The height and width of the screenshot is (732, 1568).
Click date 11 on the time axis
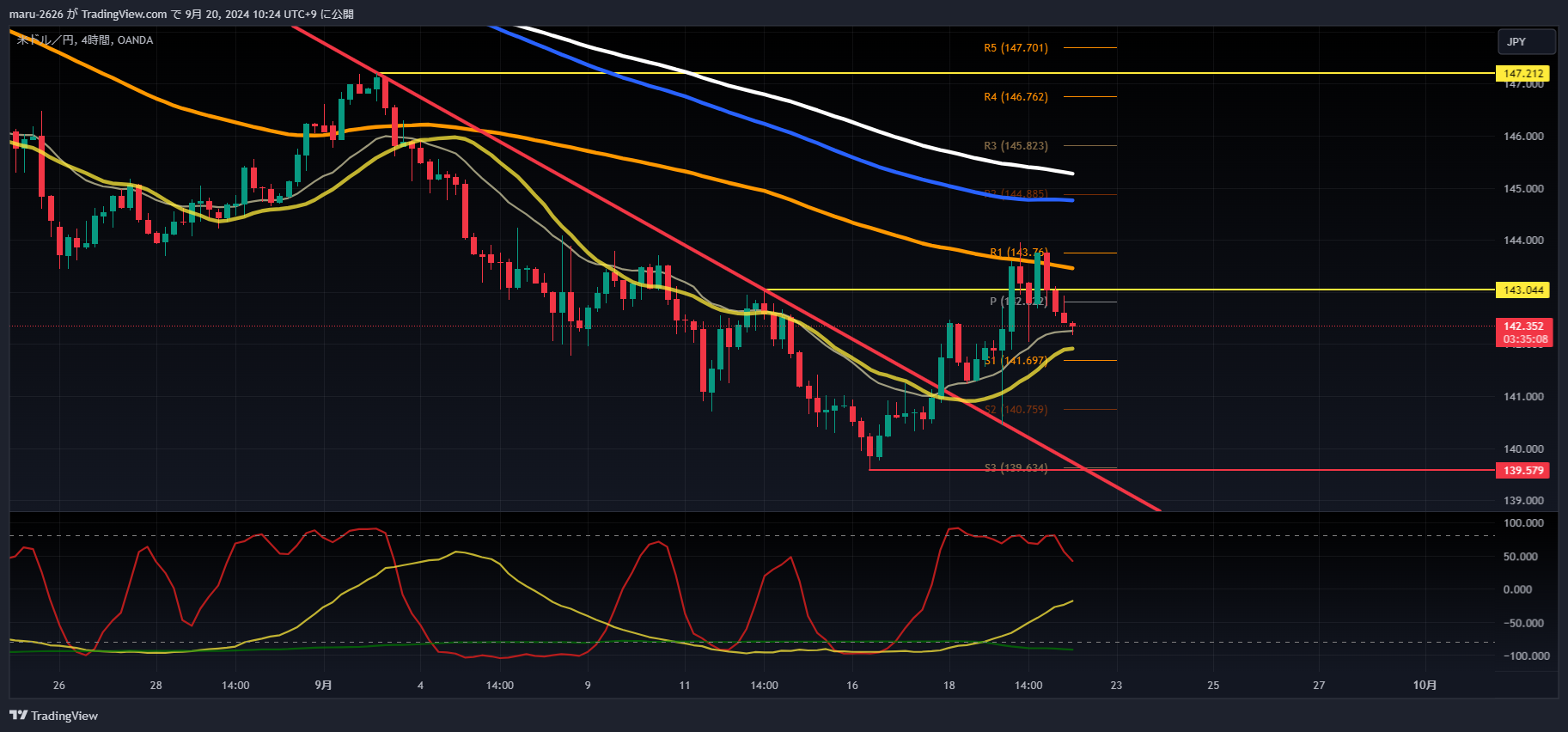click(685, 686)
